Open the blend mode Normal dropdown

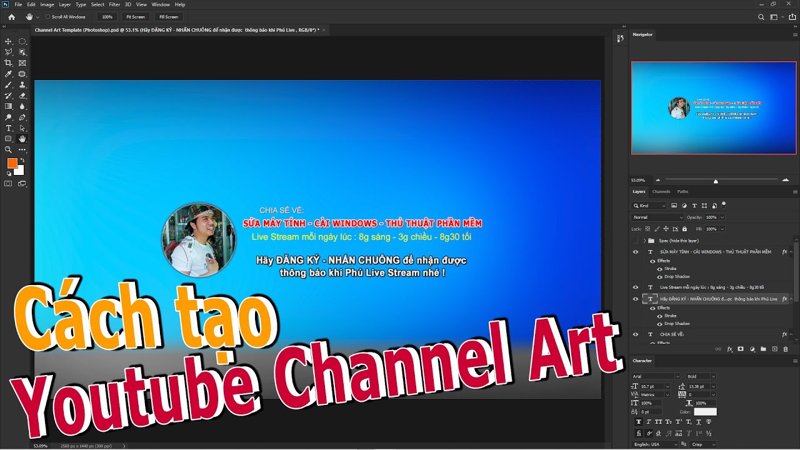[x=657, y=217]
